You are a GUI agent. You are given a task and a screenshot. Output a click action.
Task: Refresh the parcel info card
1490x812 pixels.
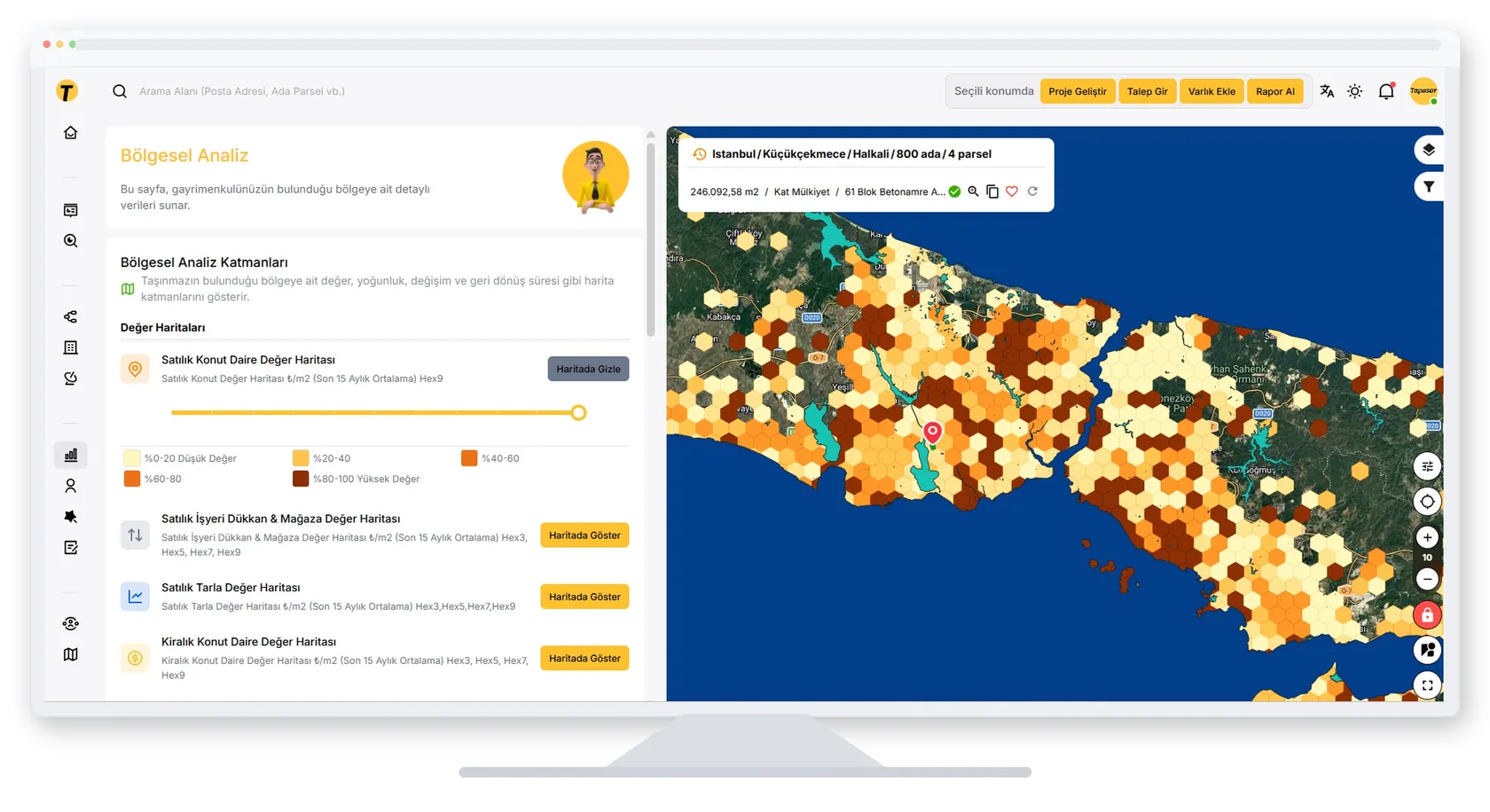[1032, 191]
